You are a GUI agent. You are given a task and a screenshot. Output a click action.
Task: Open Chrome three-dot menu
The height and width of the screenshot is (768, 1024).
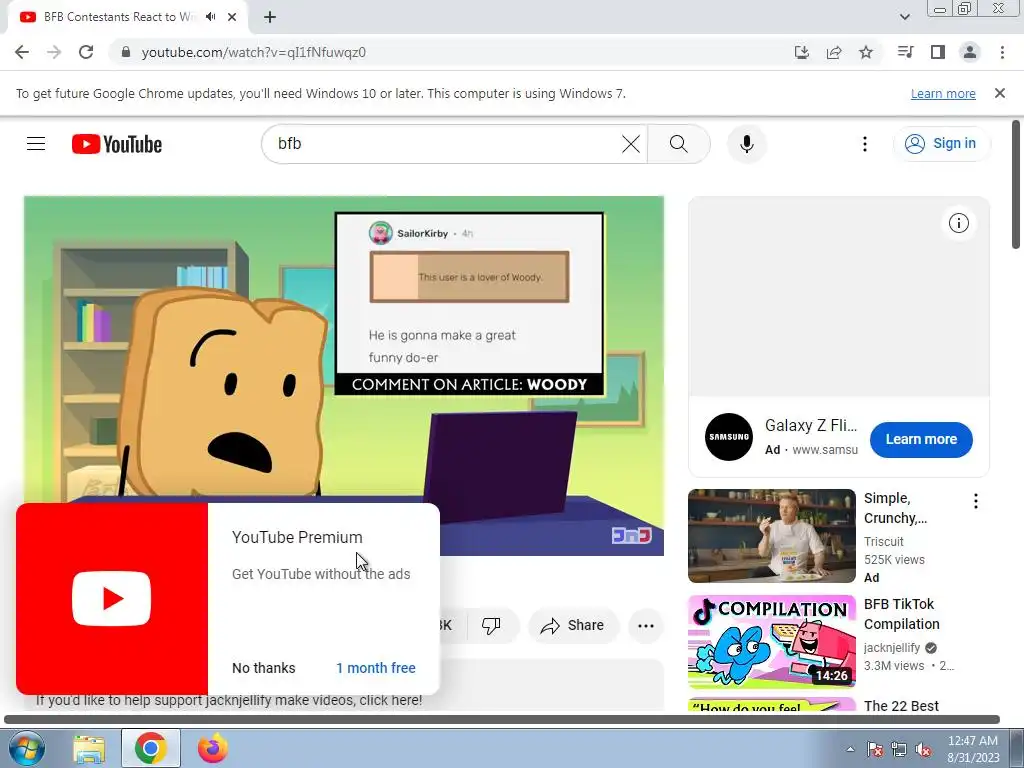point(1002,52)
